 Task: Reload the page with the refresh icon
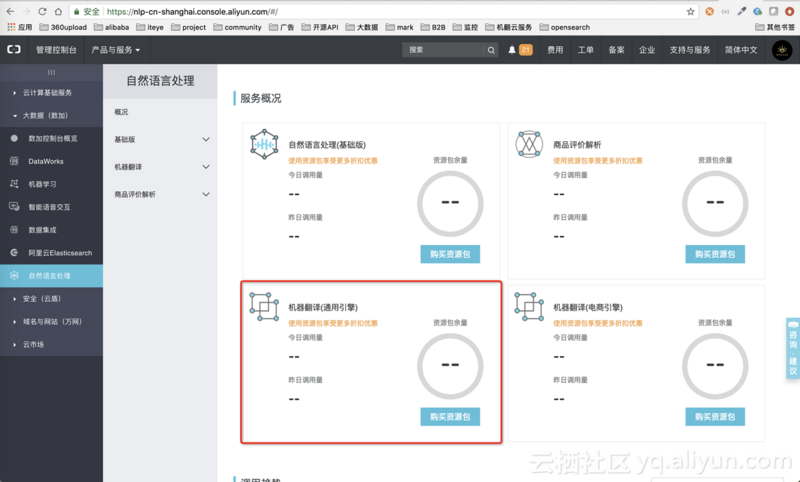tap(42, 11)
